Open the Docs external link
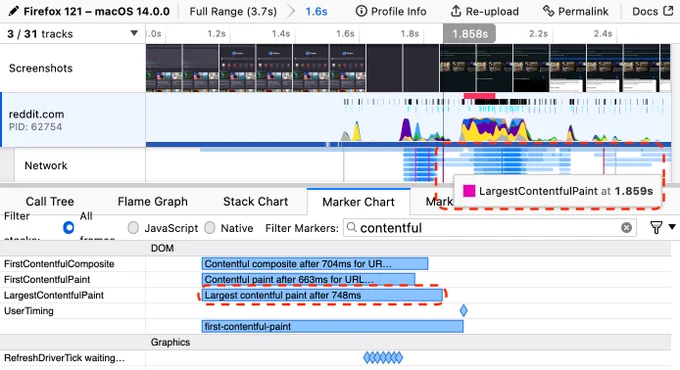 (652, 11)
